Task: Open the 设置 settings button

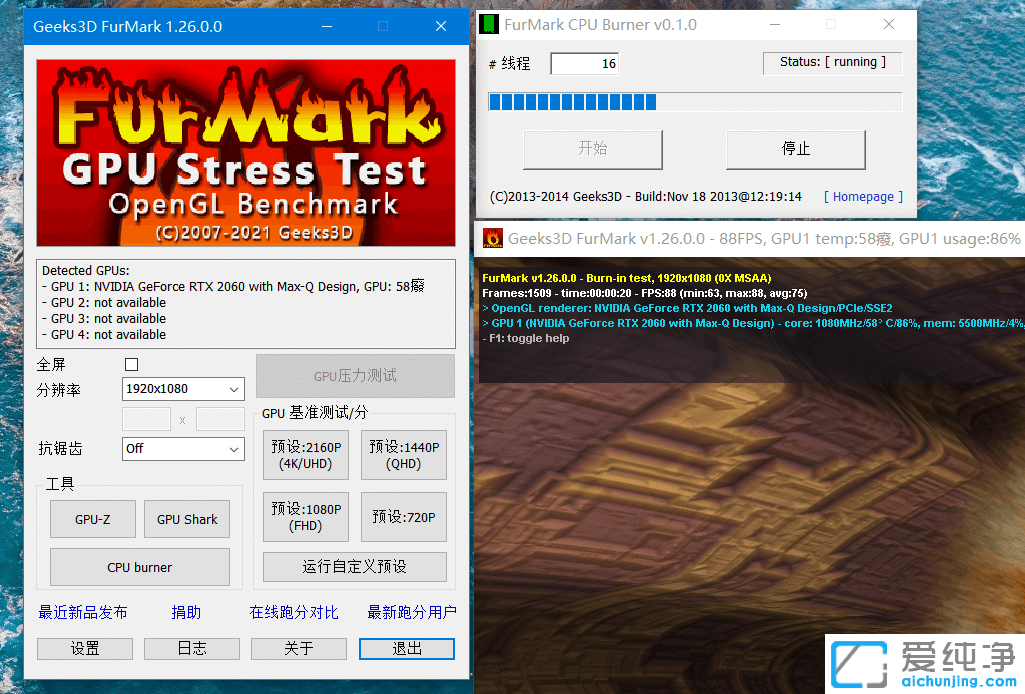Action: coord(85,648)
